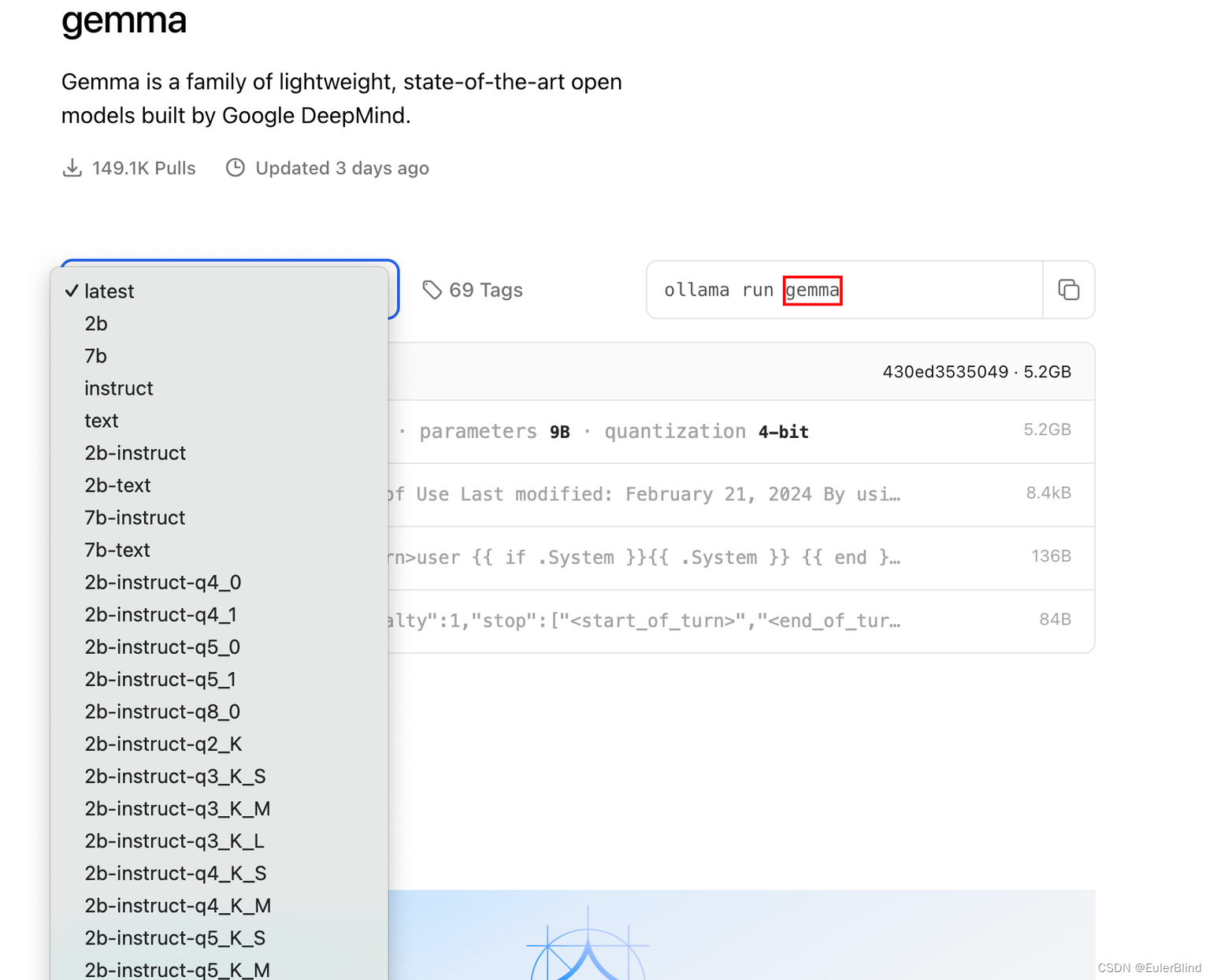Pick the '2b-text' tag

[219, 484]
